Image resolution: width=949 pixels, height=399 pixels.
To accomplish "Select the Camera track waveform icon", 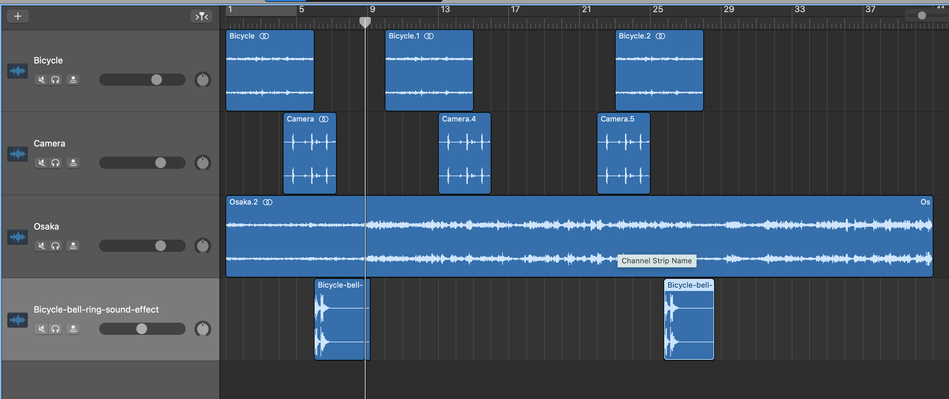I will pyautogui.click(x=18, y=154).
